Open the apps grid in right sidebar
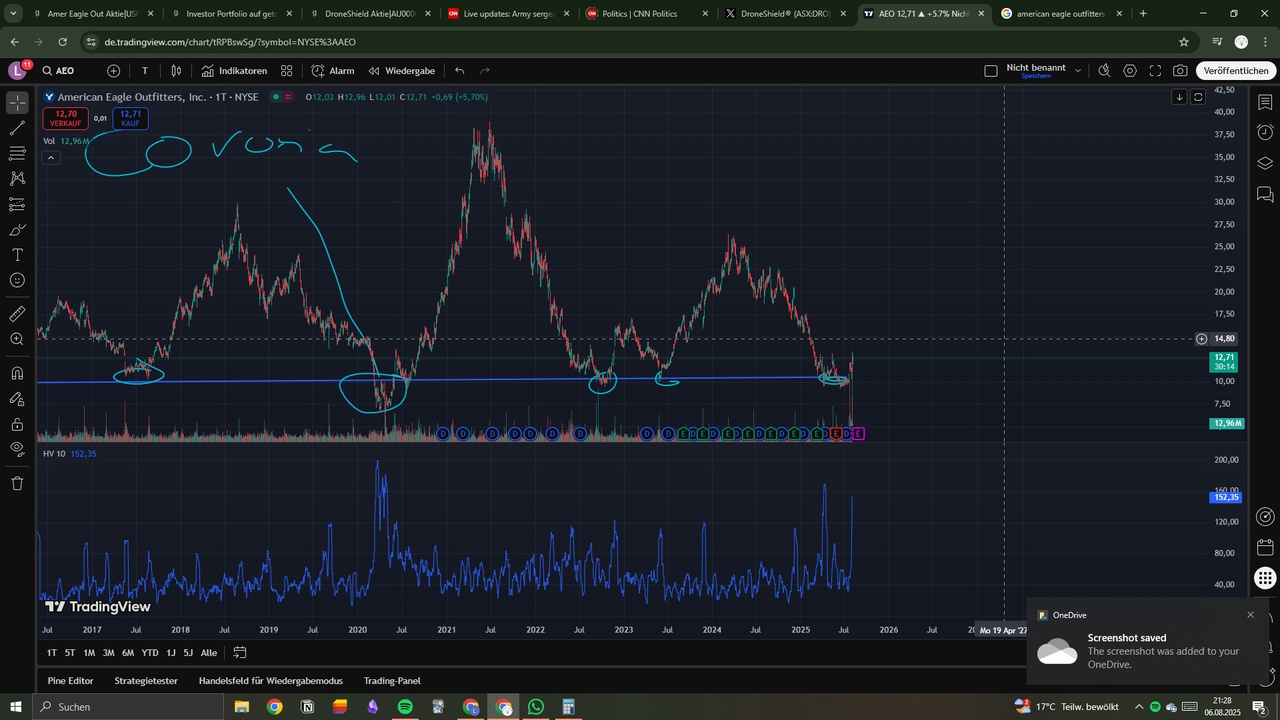This screenshot has height=720, width=1280. point(1265,578)
